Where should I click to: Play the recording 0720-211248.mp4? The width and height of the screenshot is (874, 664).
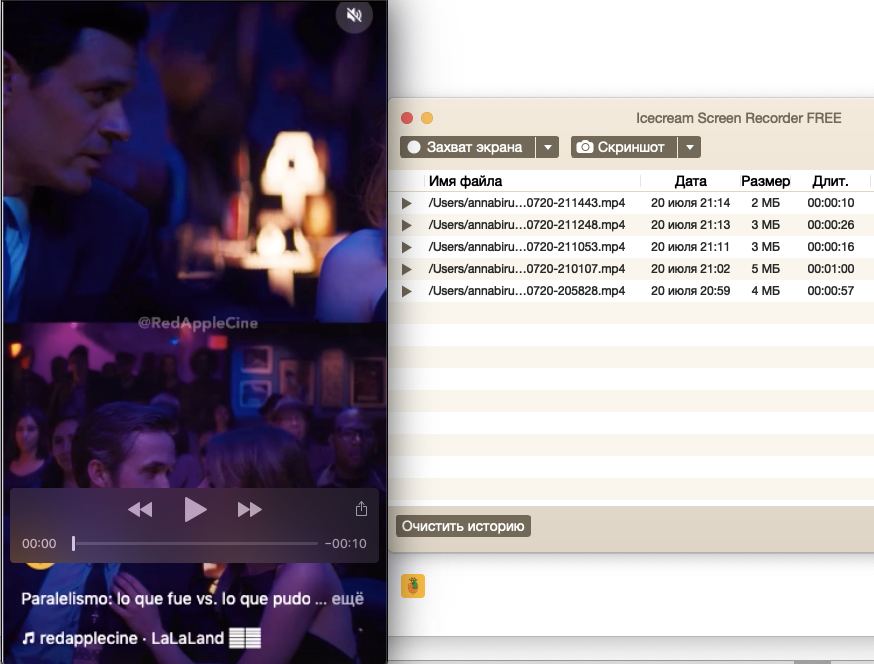pyautogui.click(x=406, y=225)
